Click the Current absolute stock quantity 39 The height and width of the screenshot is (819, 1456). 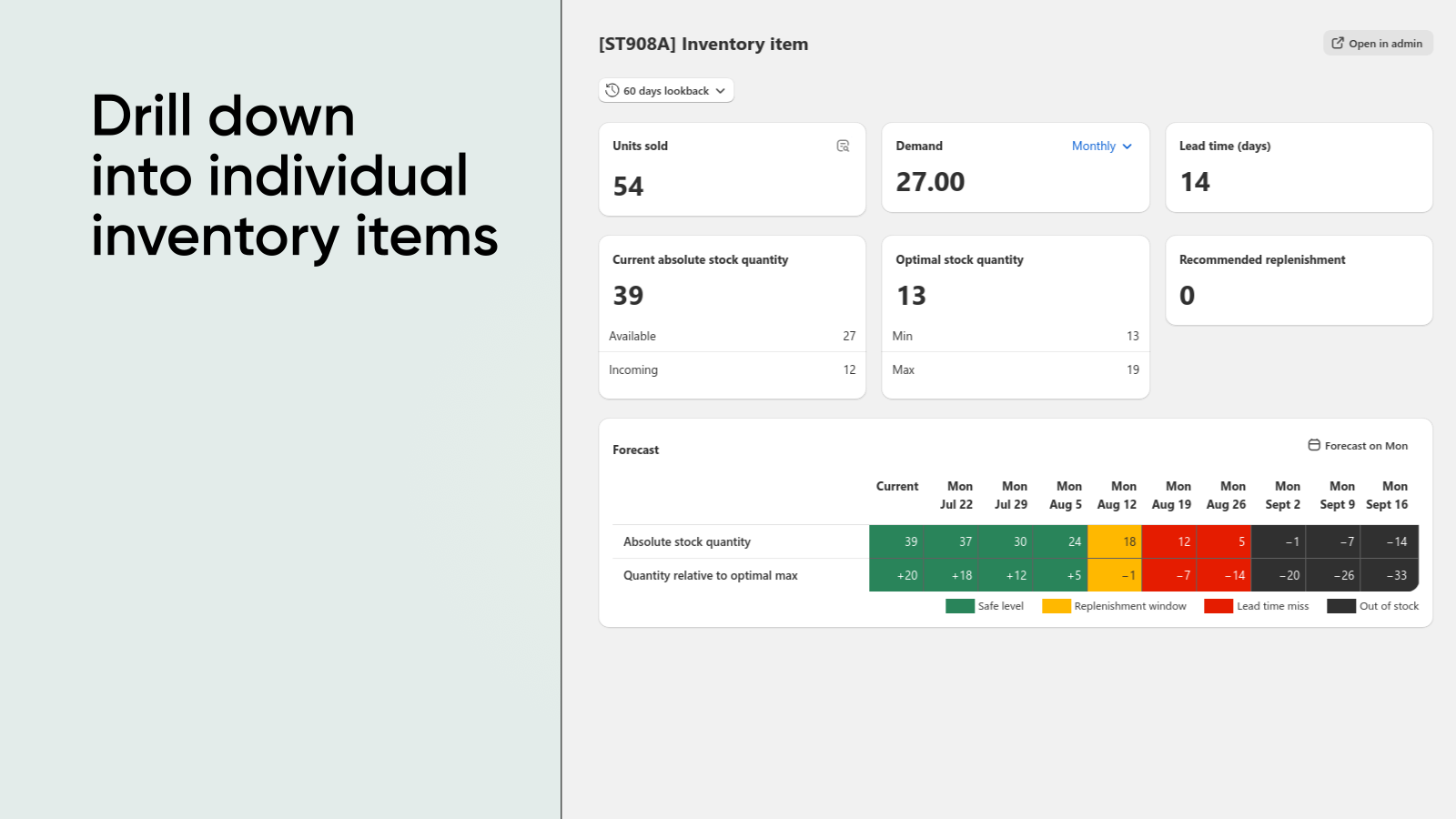[628, 296]
